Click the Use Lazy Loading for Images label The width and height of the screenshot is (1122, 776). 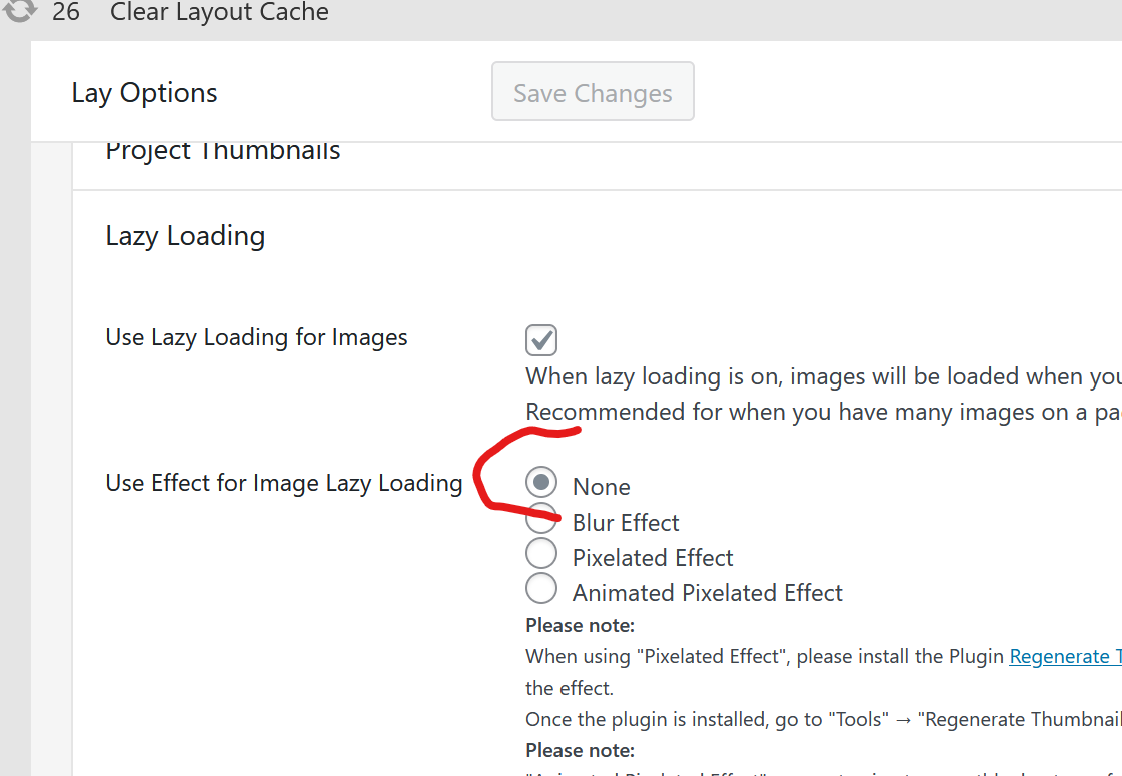256,338
